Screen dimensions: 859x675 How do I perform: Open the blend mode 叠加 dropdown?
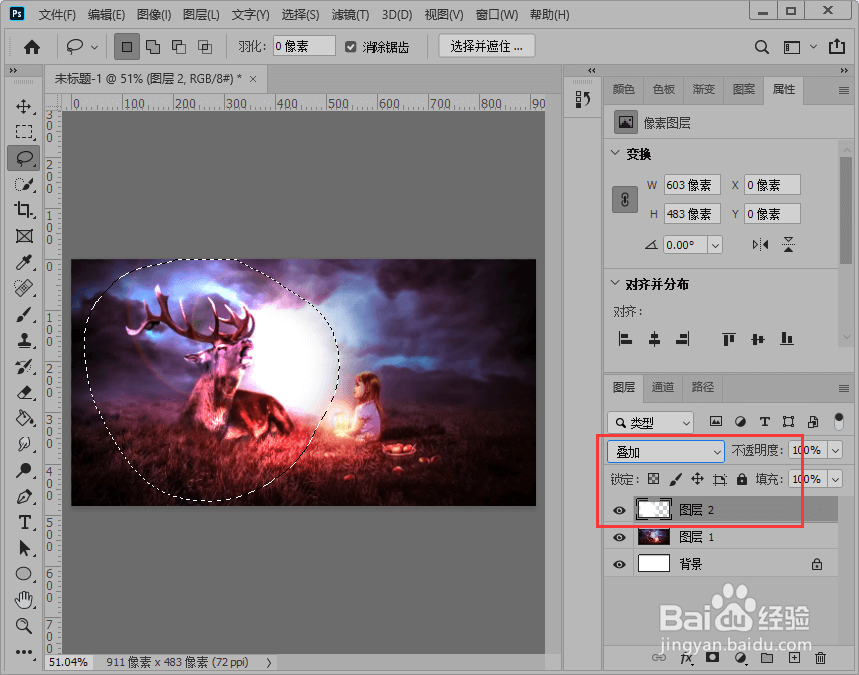click(666, 452)
